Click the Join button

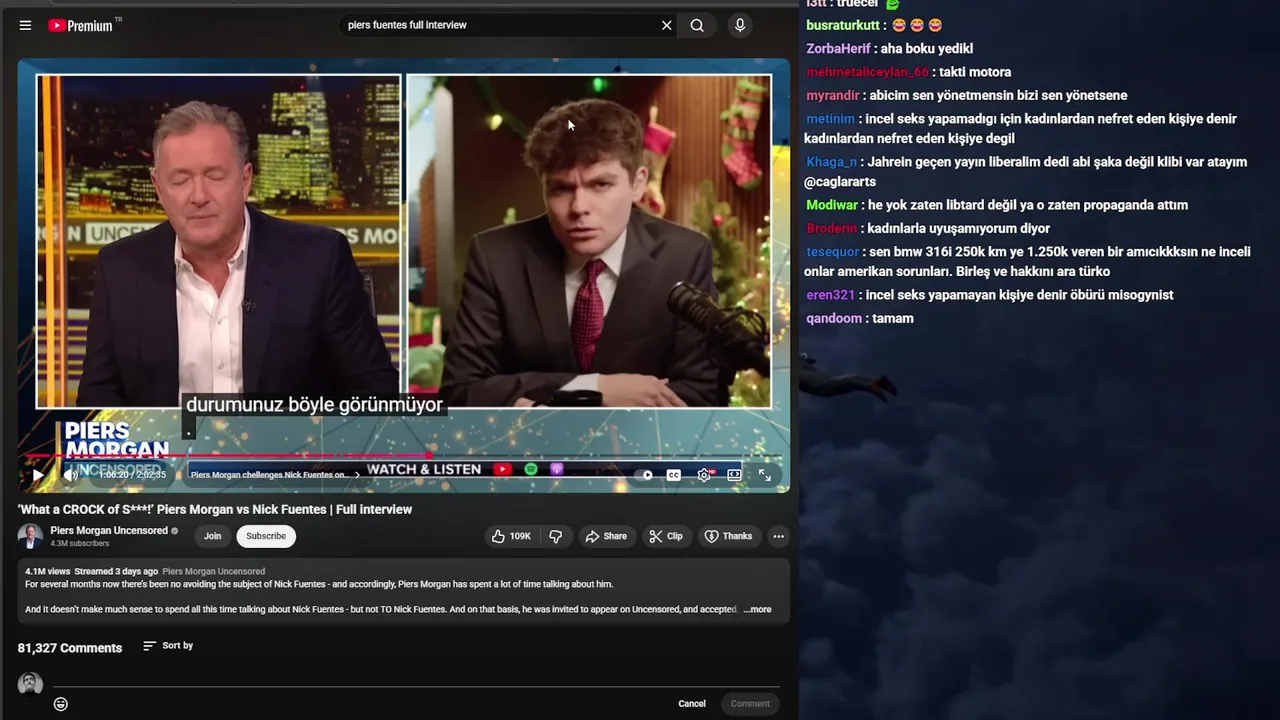[213, 536]
